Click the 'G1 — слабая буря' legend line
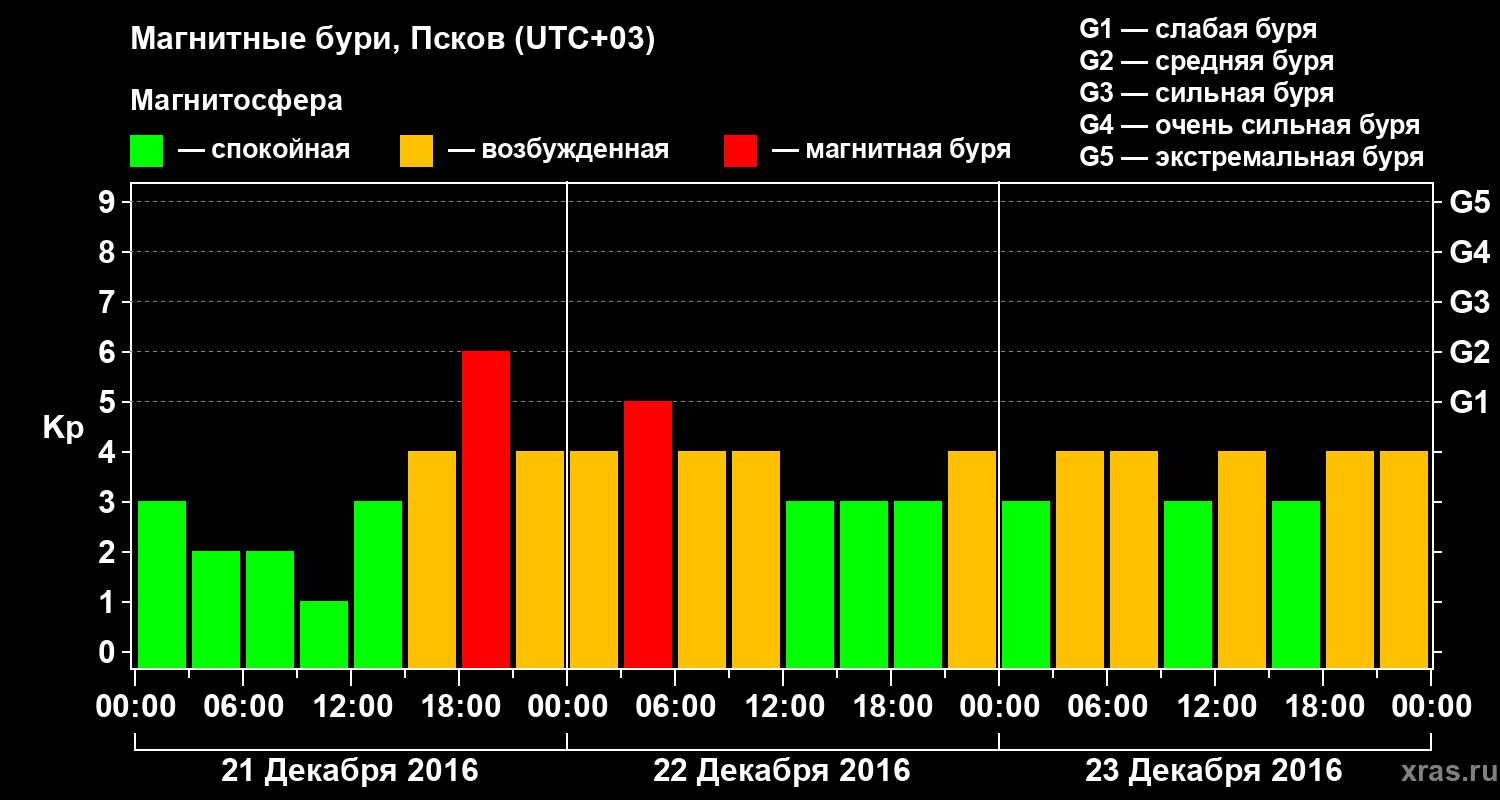This screenshot has width=1500, height=800. [1198, 29]
